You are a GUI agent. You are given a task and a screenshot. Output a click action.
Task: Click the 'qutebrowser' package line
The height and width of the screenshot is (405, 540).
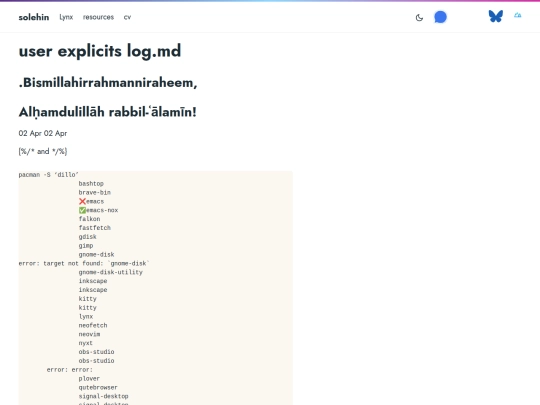[x=98, y=387]
